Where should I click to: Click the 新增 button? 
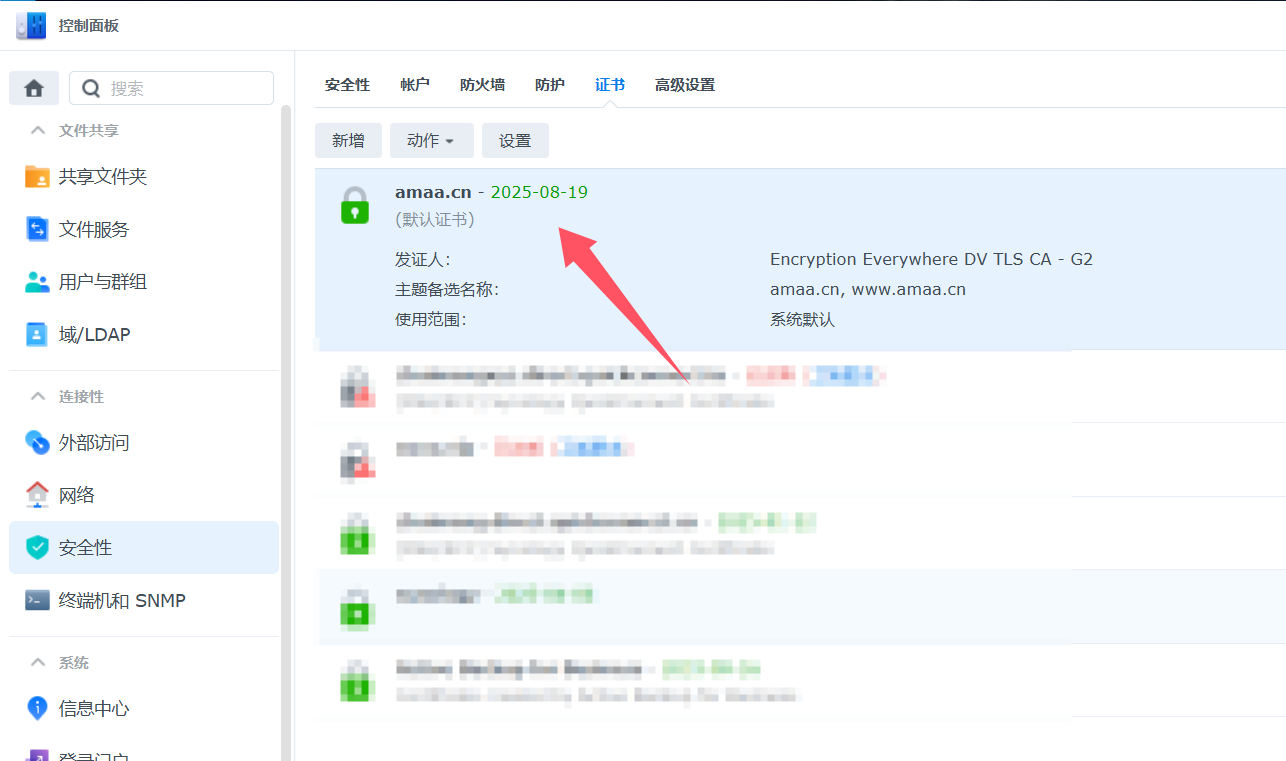[348, 141]
